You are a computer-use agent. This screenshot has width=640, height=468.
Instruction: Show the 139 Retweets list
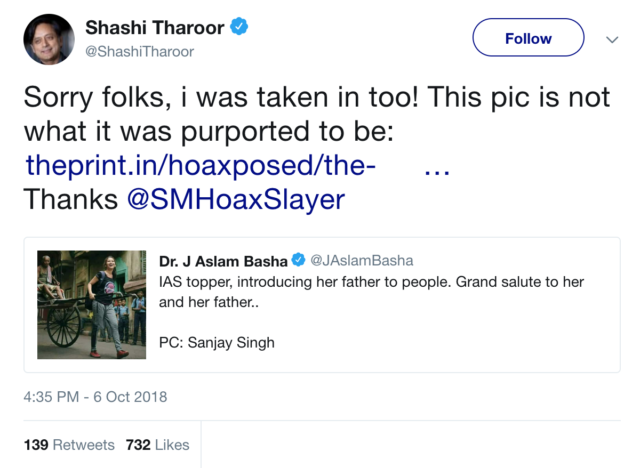coord(69,444)
